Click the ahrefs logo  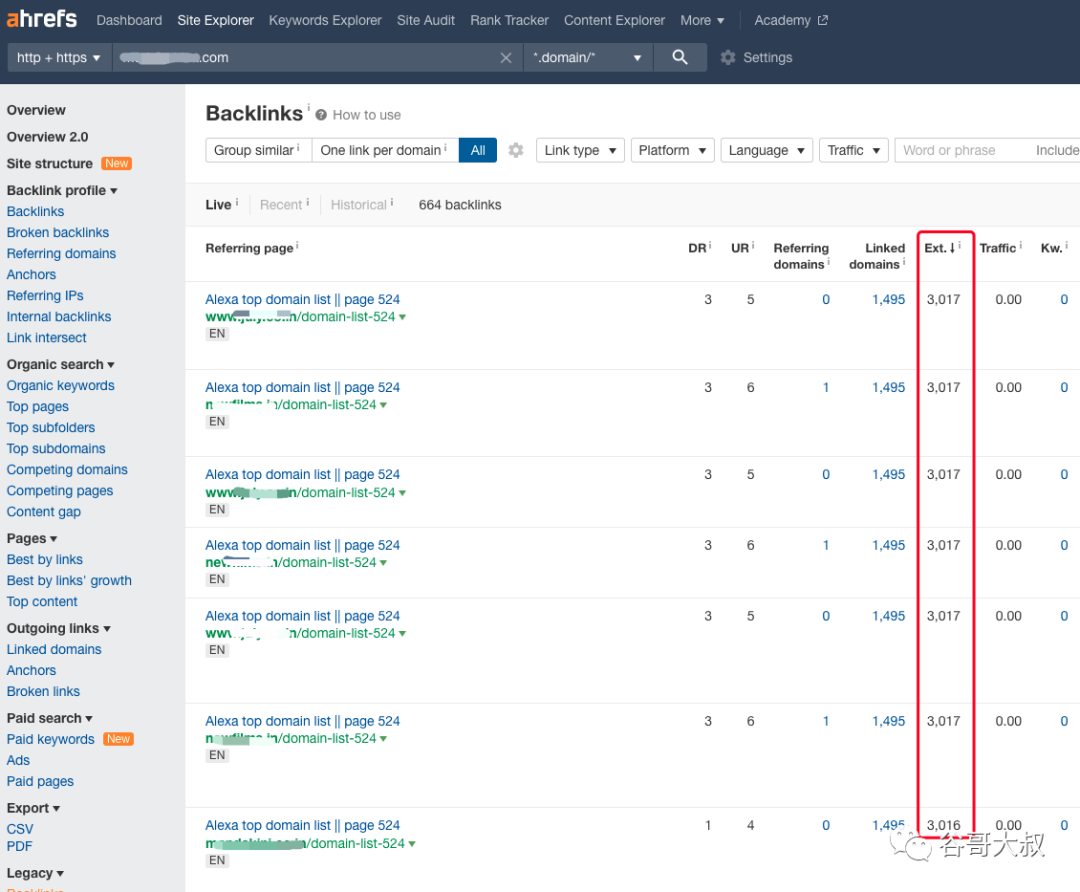41,19
